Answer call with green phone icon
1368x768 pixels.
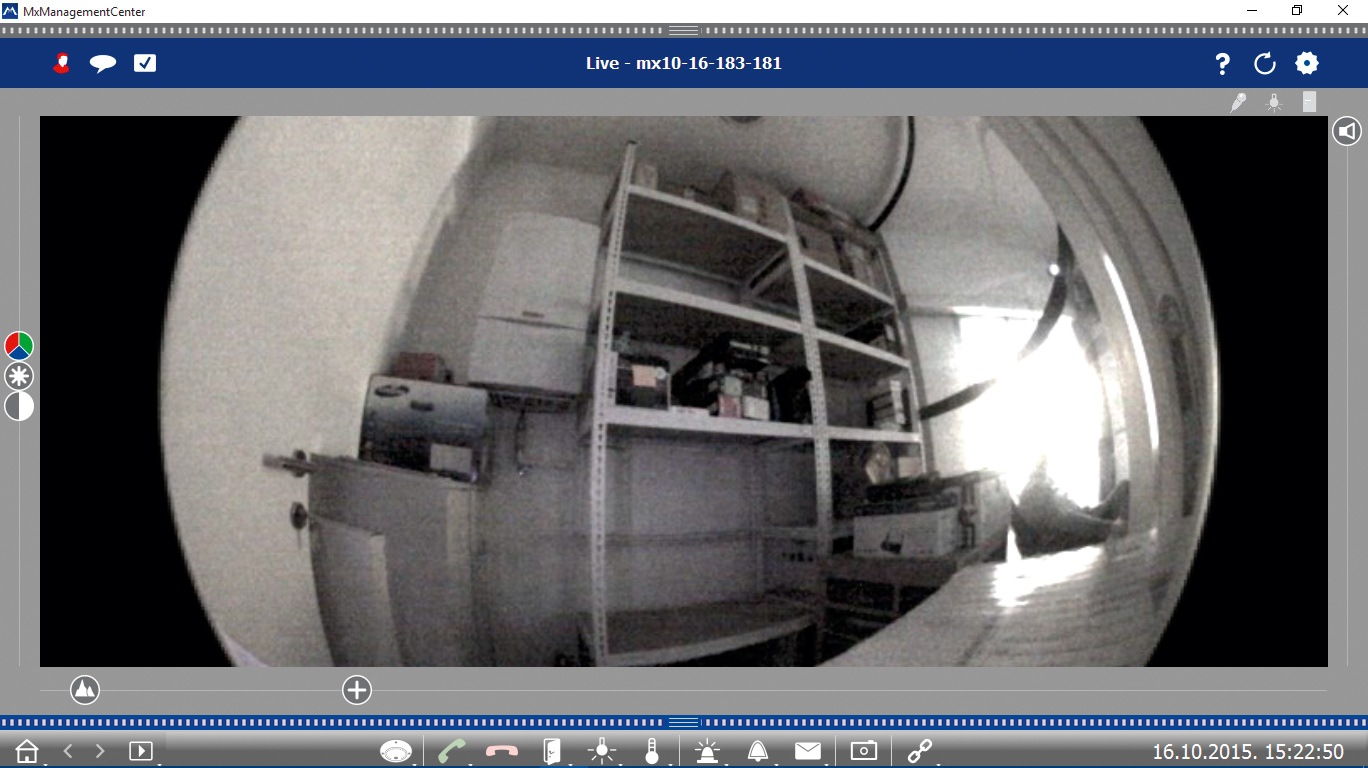click(452, 751)
